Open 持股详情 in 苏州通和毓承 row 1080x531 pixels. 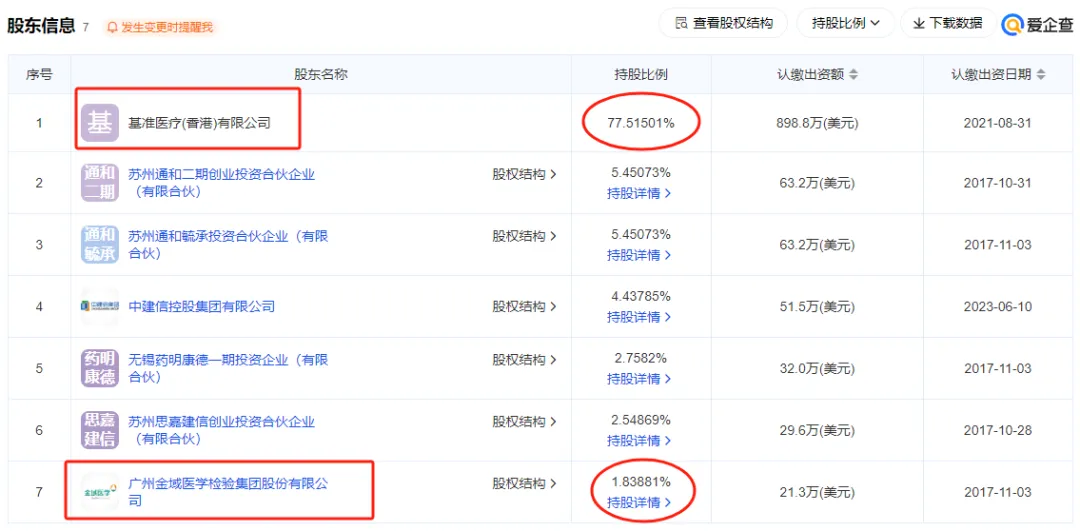point(639,256)
